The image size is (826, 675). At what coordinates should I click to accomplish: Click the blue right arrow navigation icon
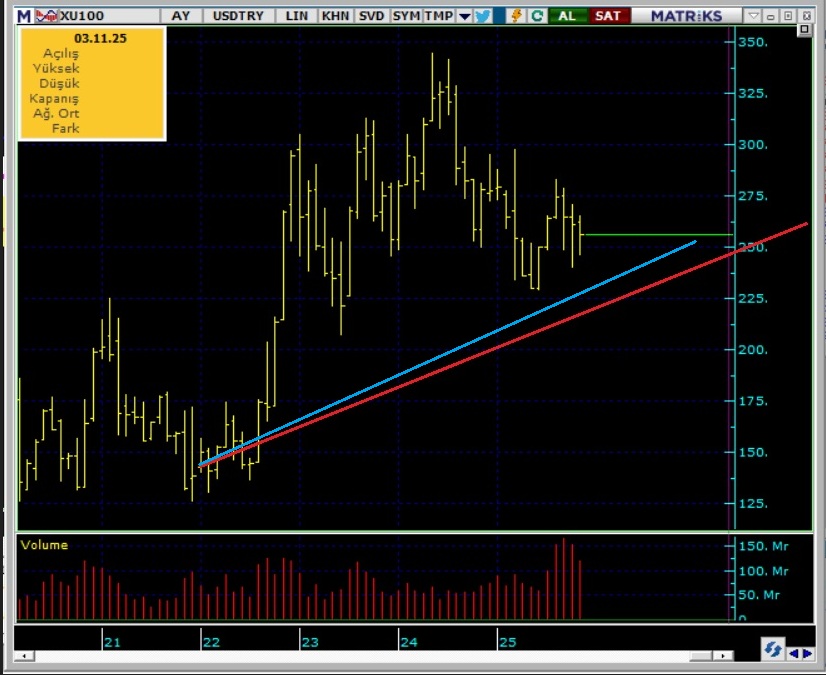coord(806,653)
